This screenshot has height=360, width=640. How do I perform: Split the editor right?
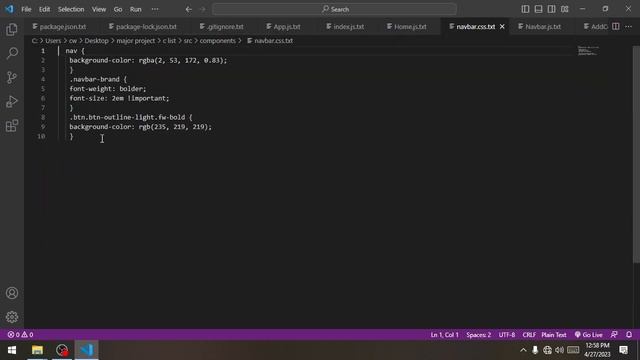tap(616, 27)
